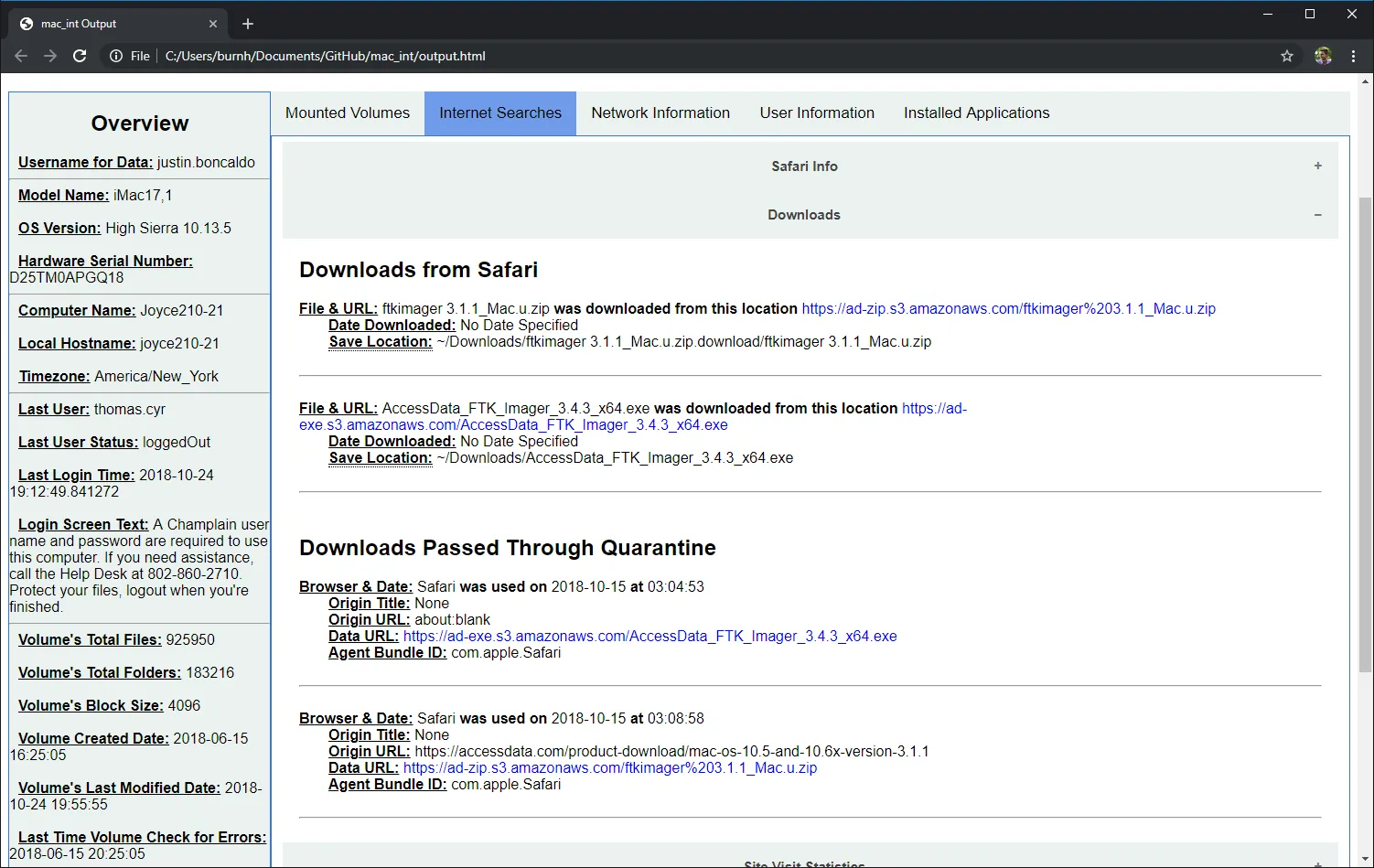Click the Save Location label for ftkimager zip
The height and width of the screenshot is (868, 1374).
tap(380, 342)
